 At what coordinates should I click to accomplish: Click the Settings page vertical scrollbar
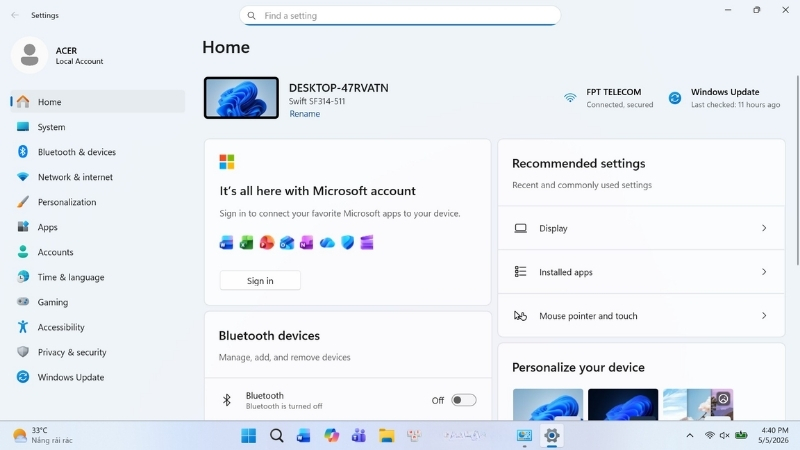pos(797,170)
